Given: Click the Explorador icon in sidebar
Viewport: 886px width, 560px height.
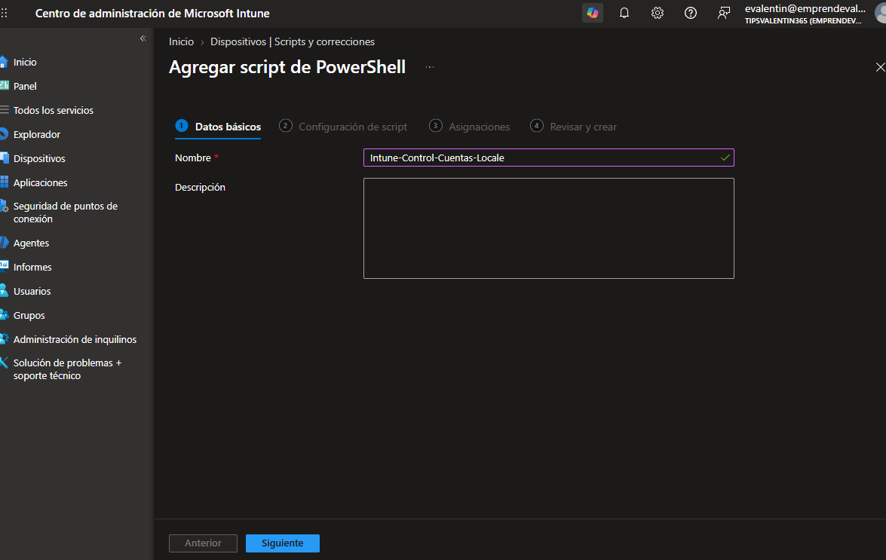Looking at the screenshot, I should (4, 134).
